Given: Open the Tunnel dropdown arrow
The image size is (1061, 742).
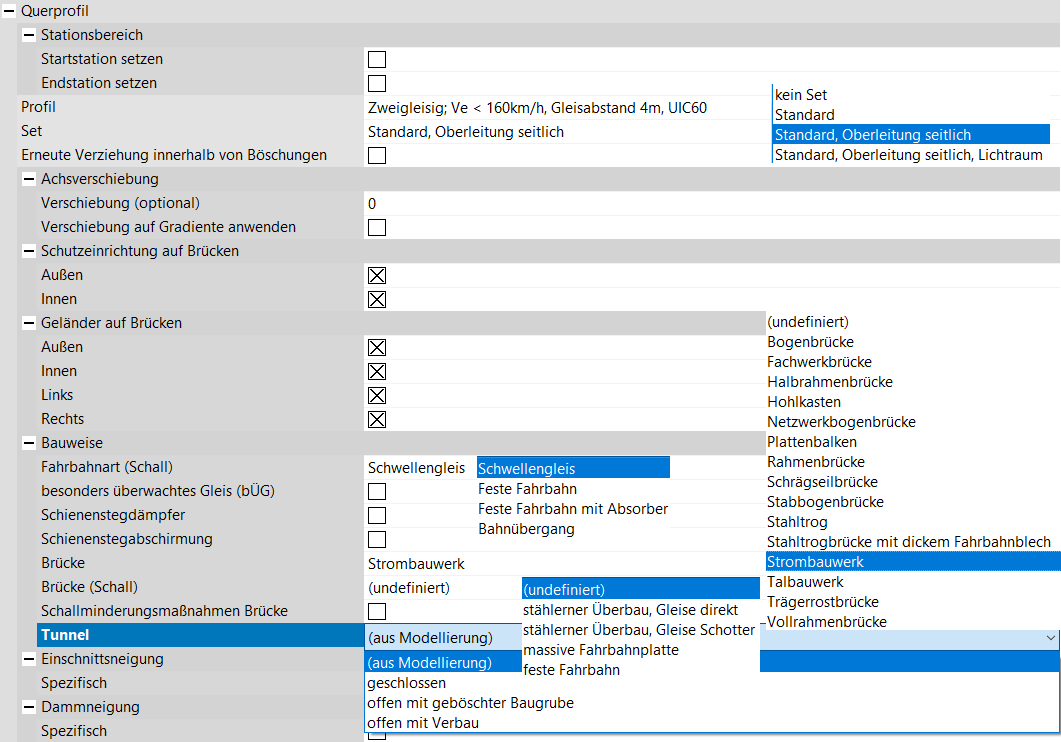Looking at the screenshot, I should coord(1049,638).
